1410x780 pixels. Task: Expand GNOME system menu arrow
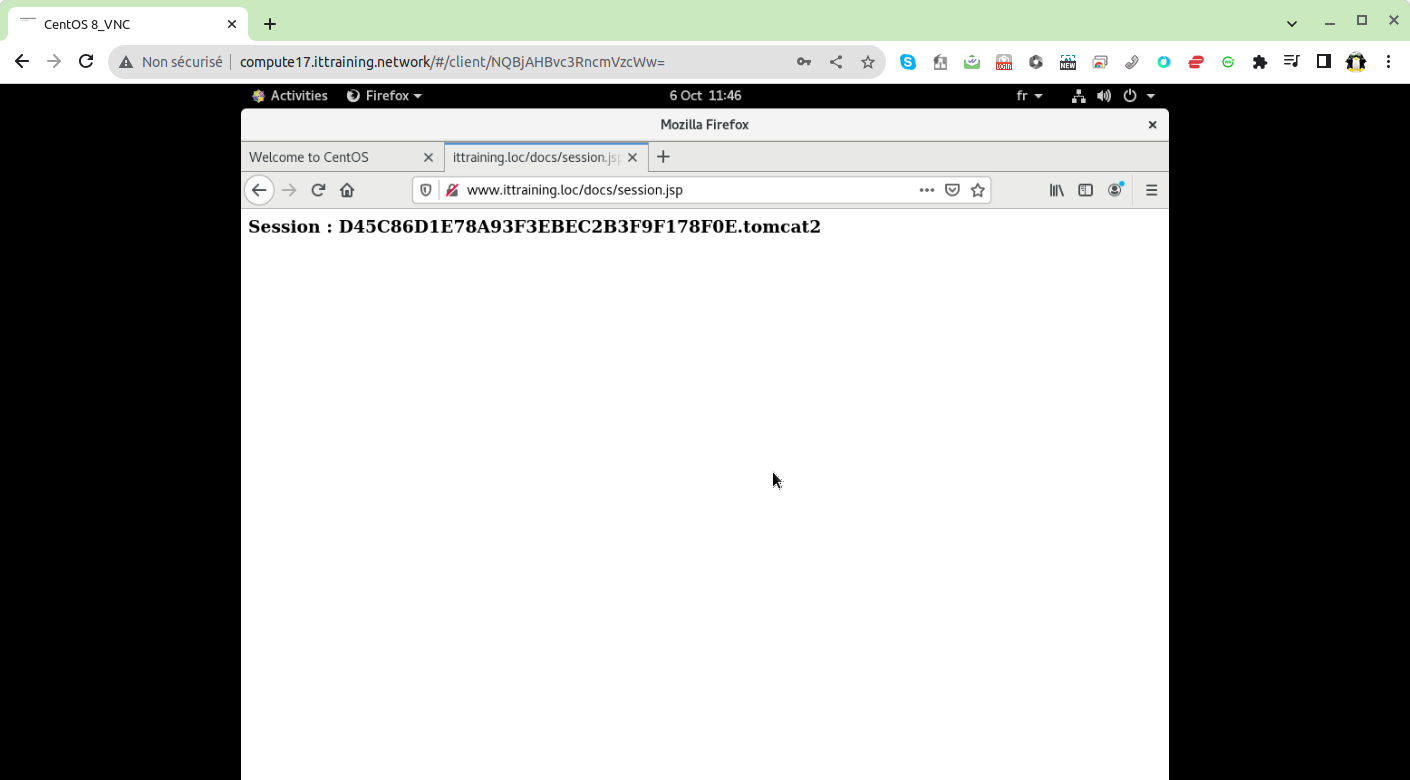pos(1151,96)
